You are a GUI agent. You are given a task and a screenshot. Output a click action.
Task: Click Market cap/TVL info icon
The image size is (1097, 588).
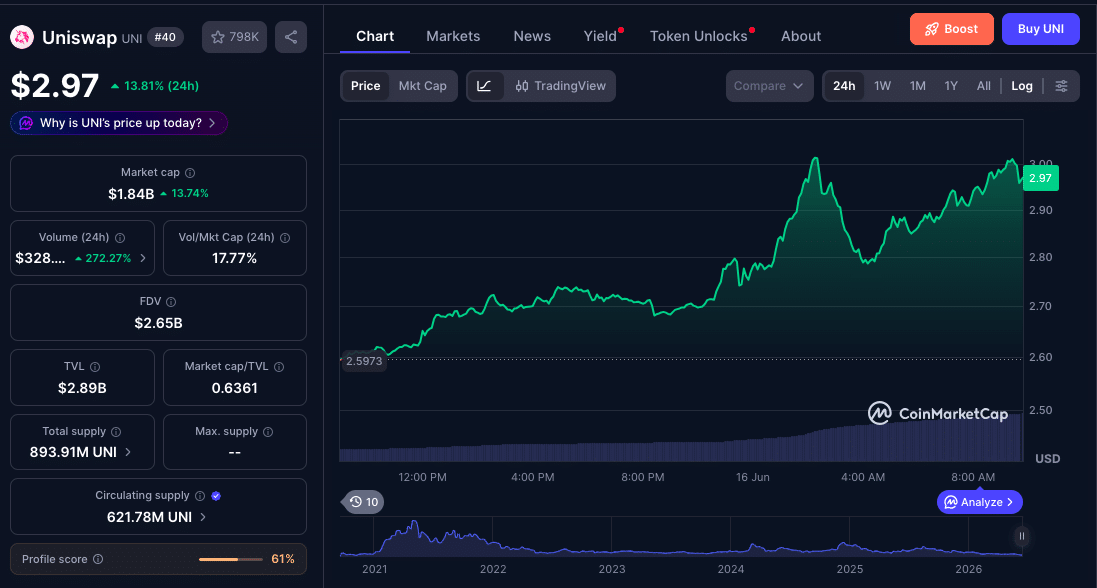click(x=279, y=367)
